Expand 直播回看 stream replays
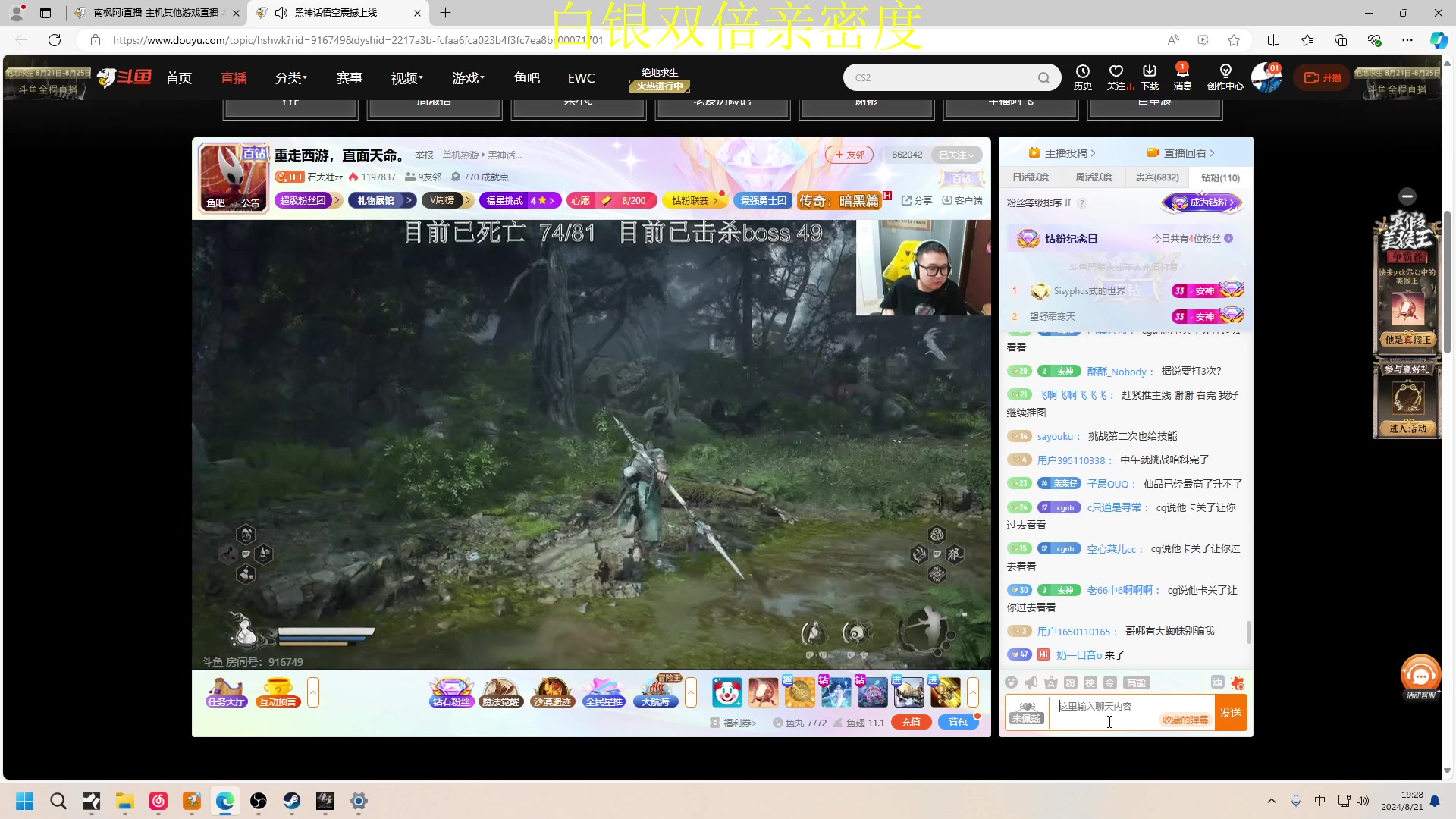Viewport: 1456px width, 819px height. [1181, 153]
